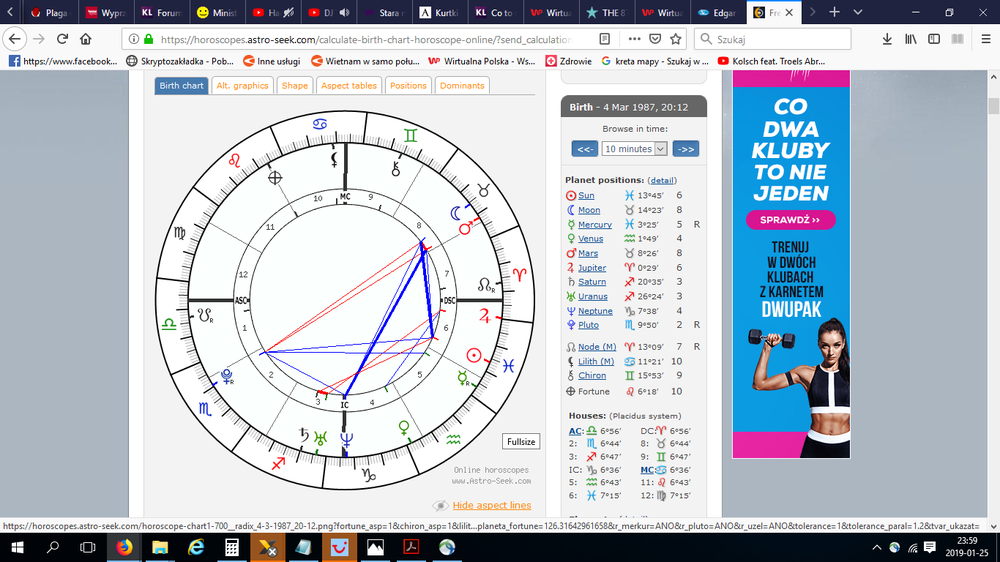Step forward in time with ->> button
Screen dimensions: 1000x562
[685, 149]
